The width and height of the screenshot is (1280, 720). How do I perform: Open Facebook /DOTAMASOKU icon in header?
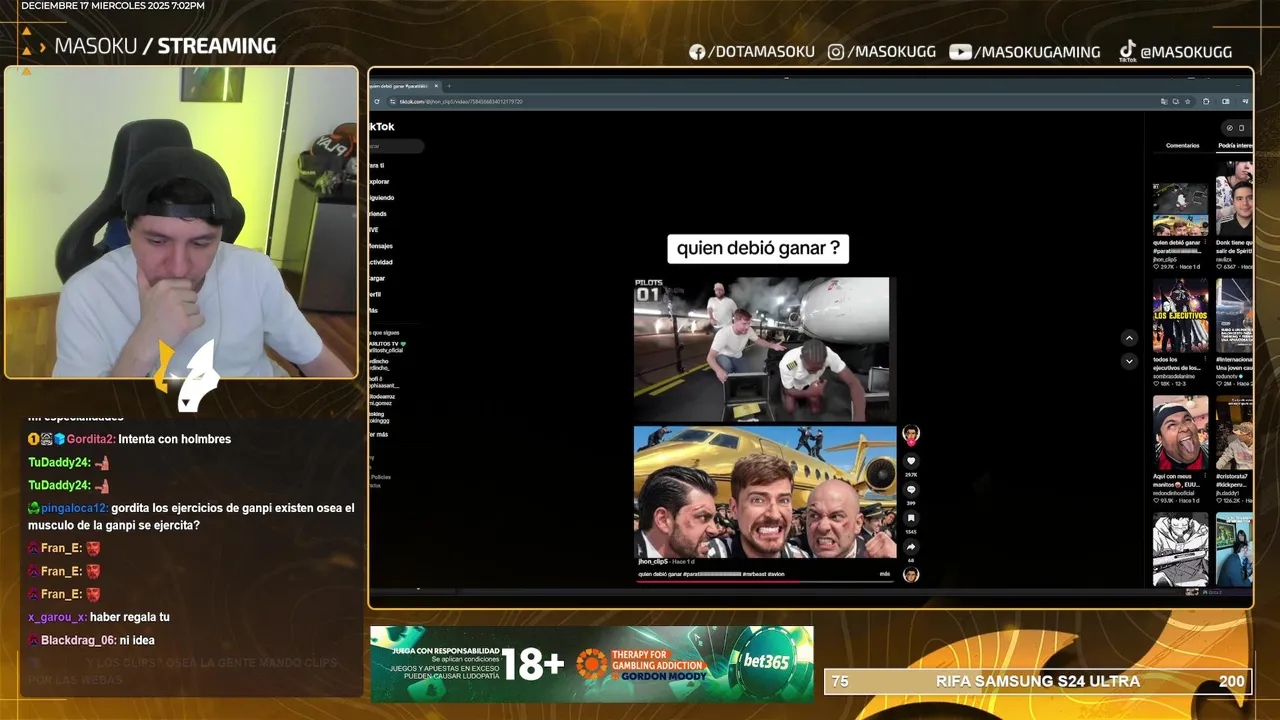pyautogui.click(x=697, y=52)
